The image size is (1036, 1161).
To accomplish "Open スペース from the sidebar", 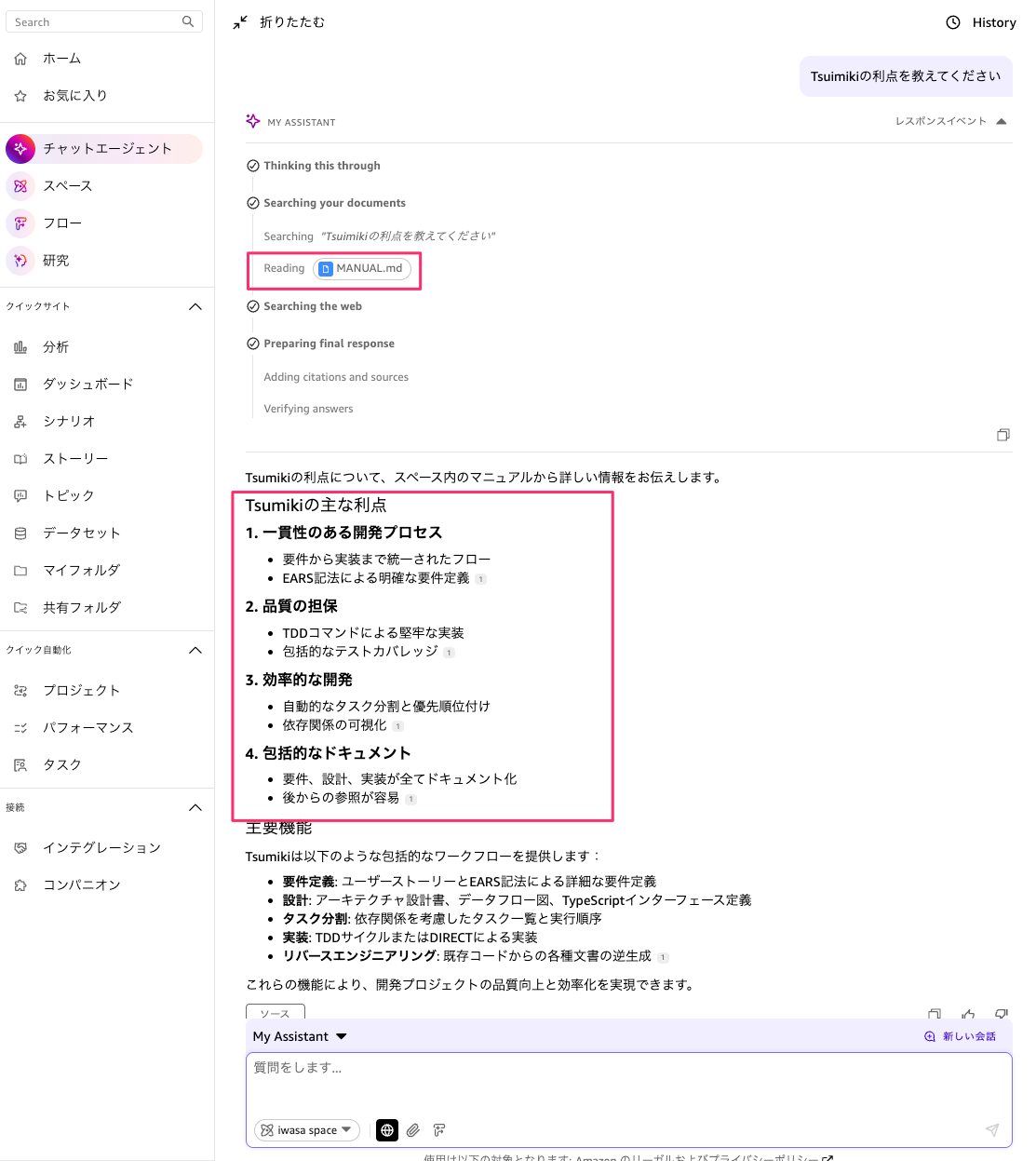I will pos(67,186).
